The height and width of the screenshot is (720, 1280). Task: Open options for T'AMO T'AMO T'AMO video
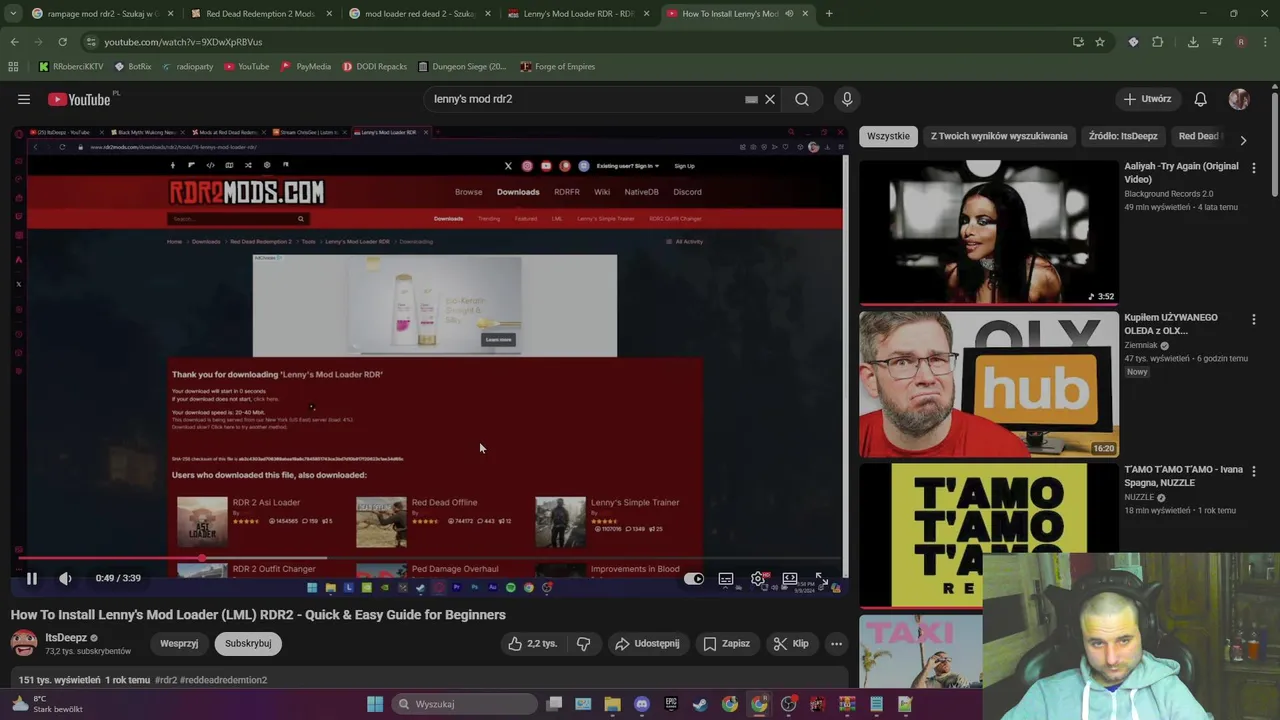(1254, 471)
